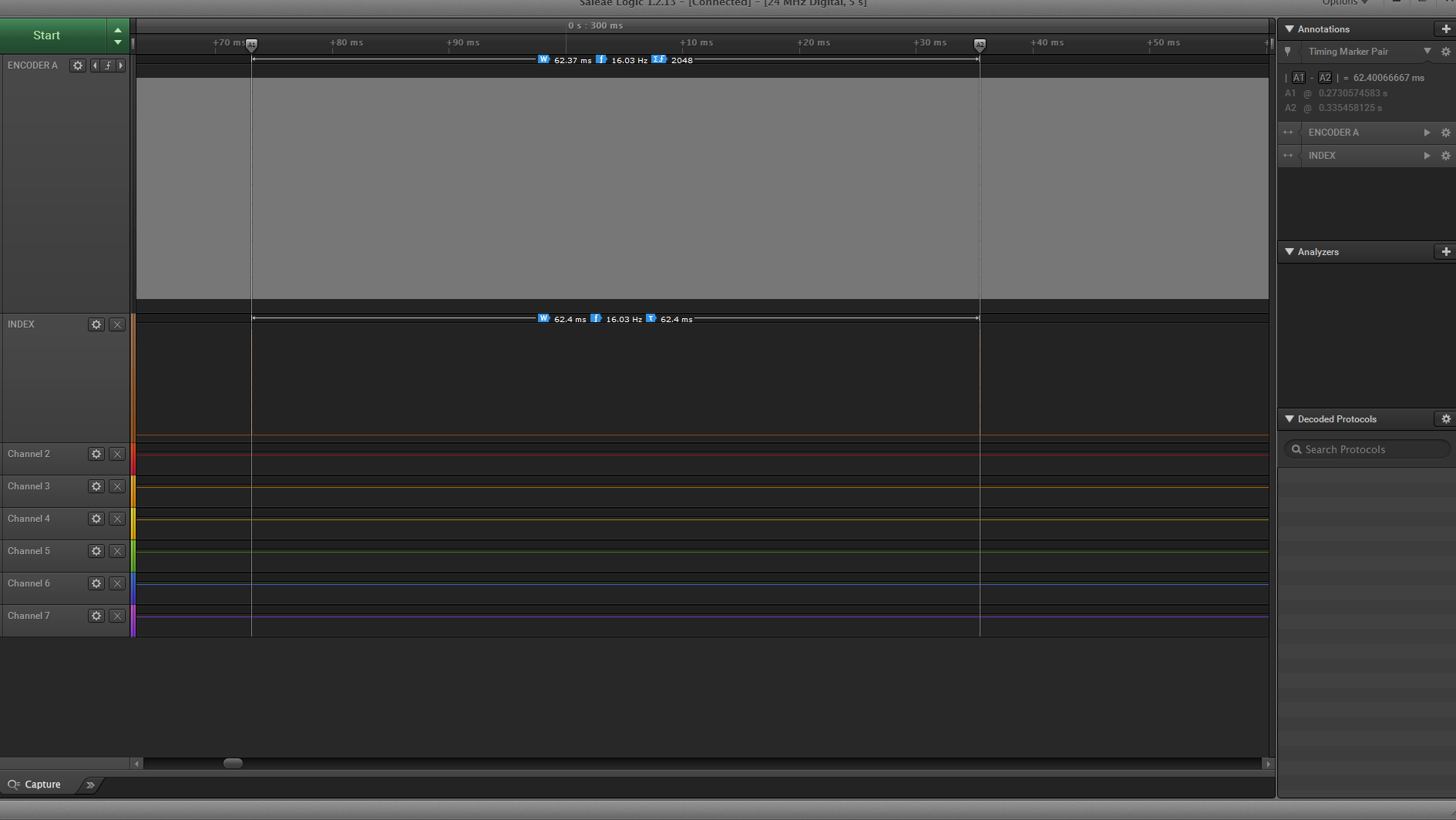Click INDEX channel label
The image size is (1456, 820).
coord(21,324)
